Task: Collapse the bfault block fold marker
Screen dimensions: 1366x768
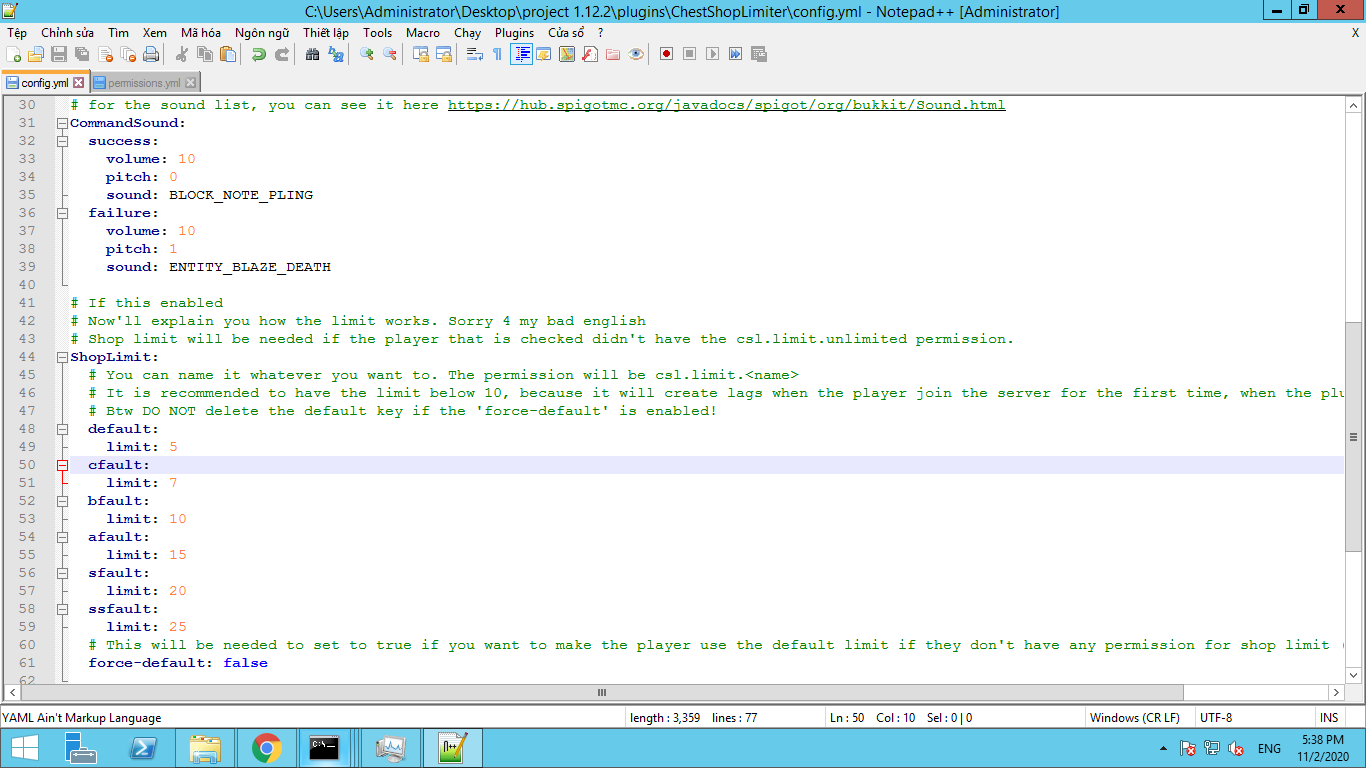Action: pos(62,501)
